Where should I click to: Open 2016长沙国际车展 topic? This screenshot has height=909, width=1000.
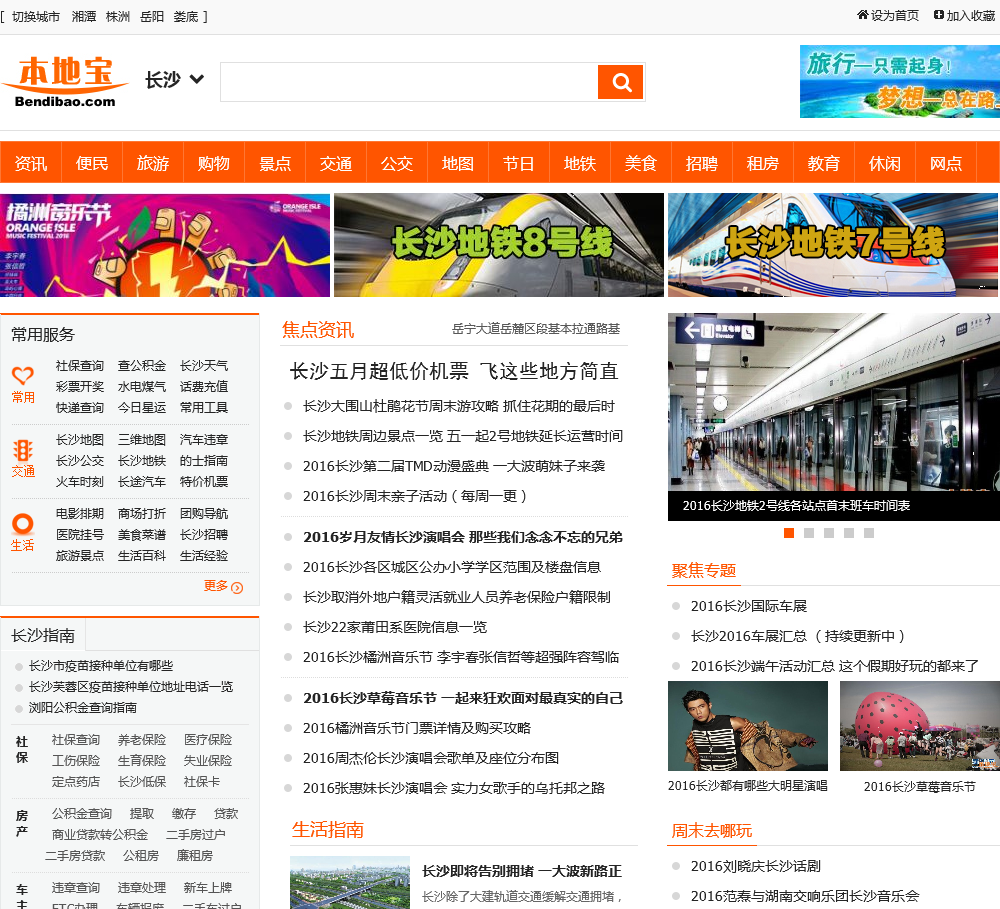(749, 606)
